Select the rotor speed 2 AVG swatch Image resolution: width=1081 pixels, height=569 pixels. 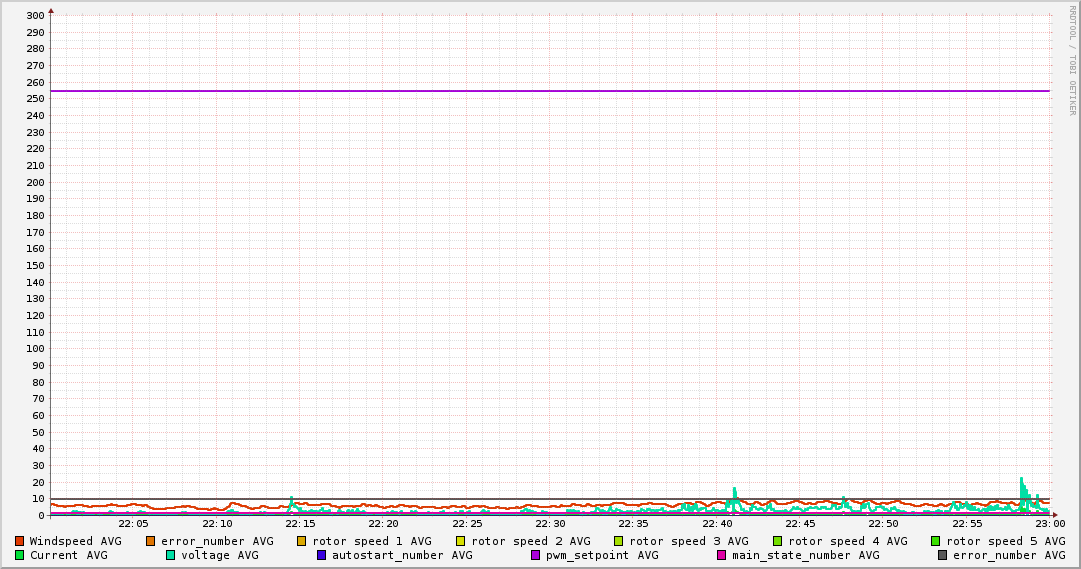(x=460, y=541)
